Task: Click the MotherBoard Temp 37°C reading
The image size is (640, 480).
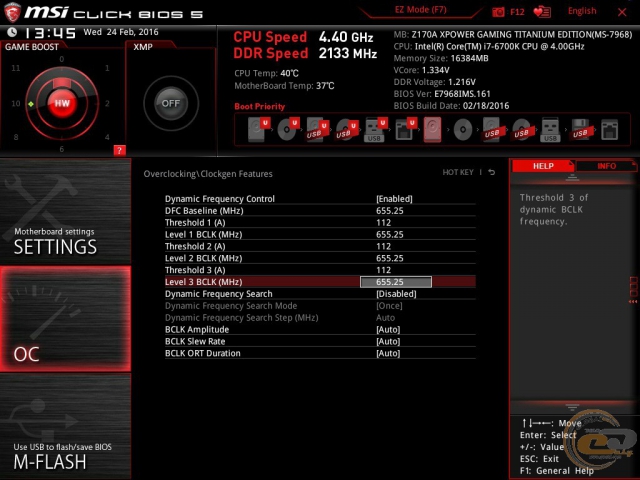Action: [284, 86]
